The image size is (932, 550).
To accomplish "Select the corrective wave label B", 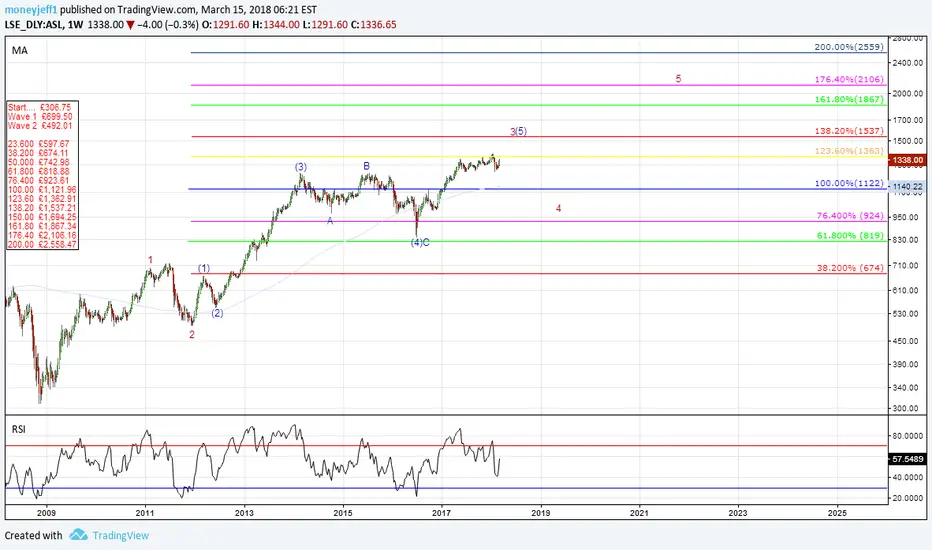I will (367, 166).
